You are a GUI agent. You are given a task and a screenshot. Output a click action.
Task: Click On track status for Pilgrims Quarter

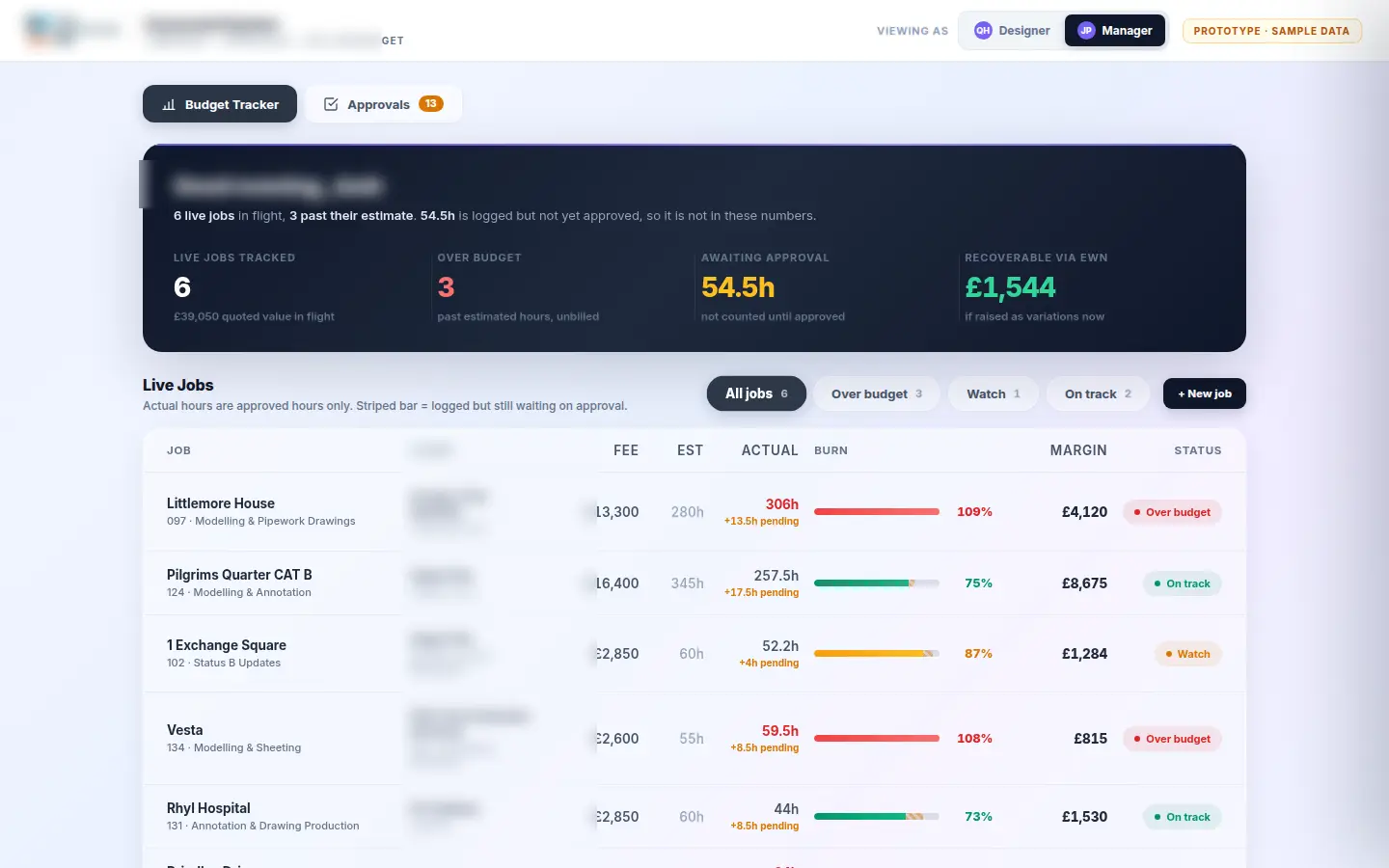point(1183,583)
